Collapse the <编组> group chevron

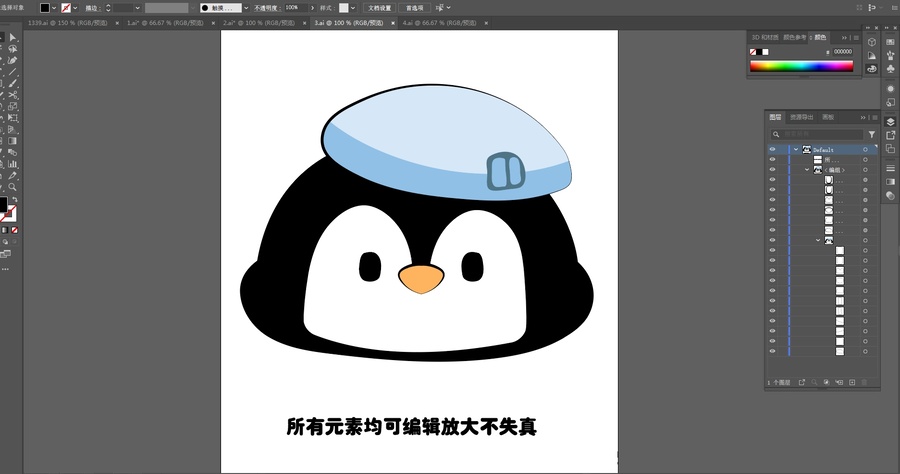[x=807, y=170]
